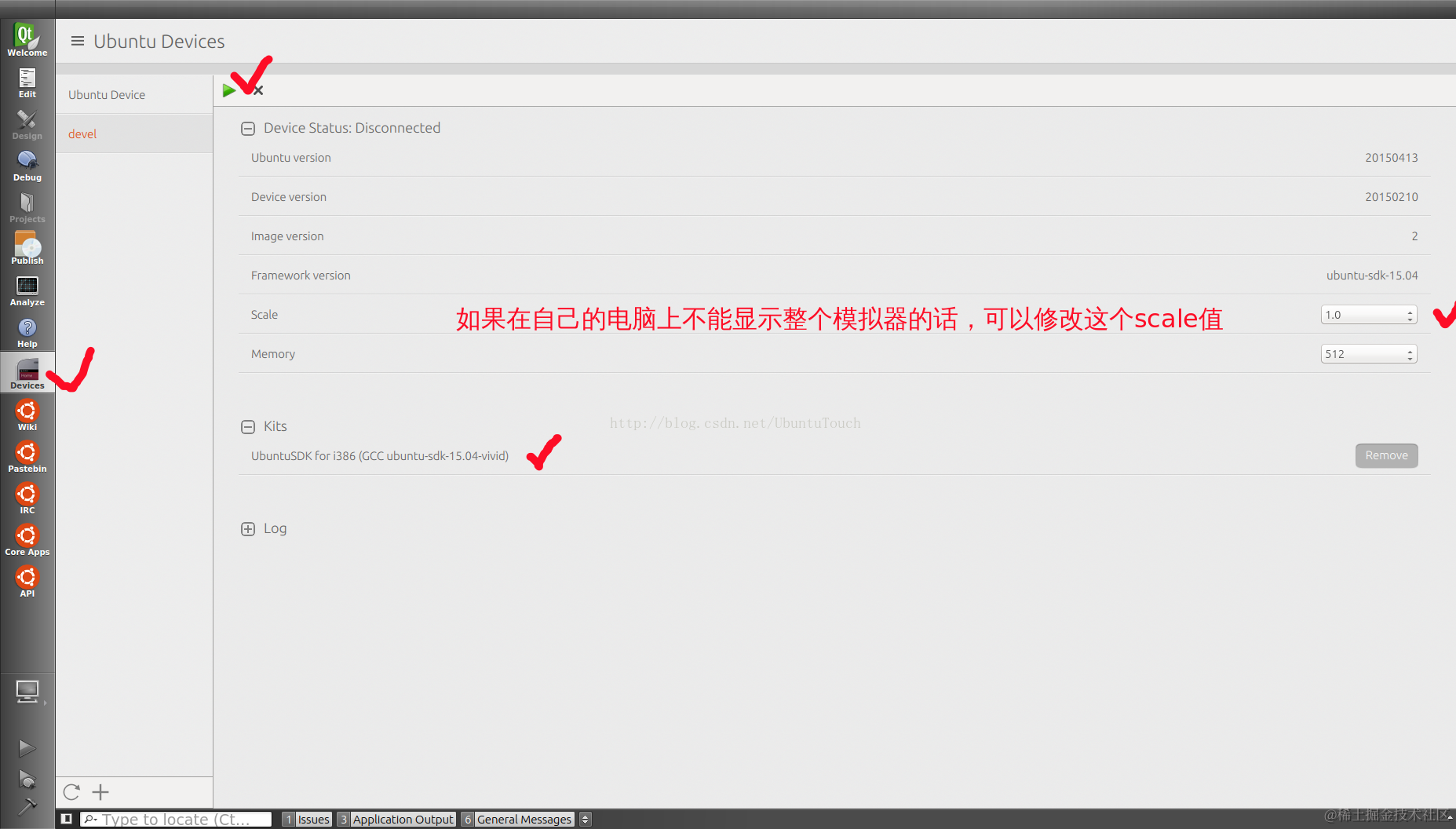The height and width of the screenshot is (829, 1456).
Task: Open the output panes dropdown arrows
Action: click(x=585, y=819)
